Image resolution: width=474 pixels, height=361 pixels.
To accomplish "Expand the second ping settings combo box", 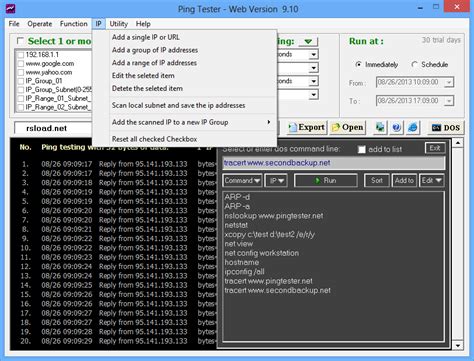I will click(x=313, y=68).
